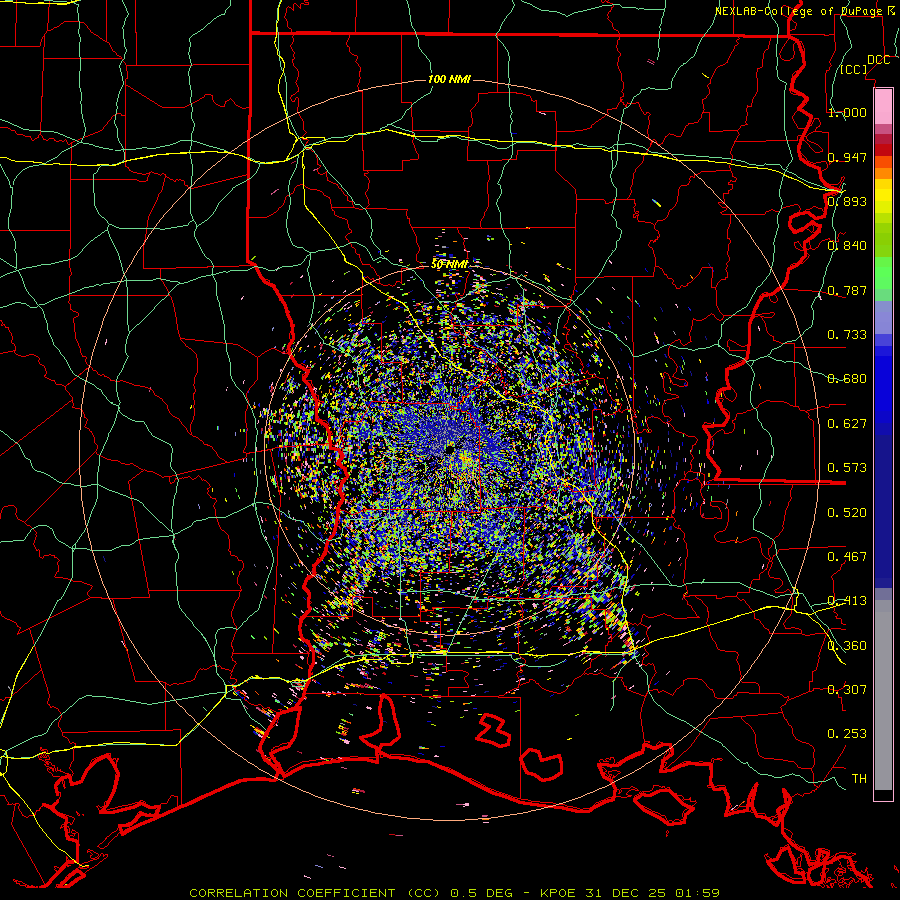Image resolution: width=900 pixels, height=900 pixels.
Task: Click the DCC label above the color scale
Action: pos(878,60)
